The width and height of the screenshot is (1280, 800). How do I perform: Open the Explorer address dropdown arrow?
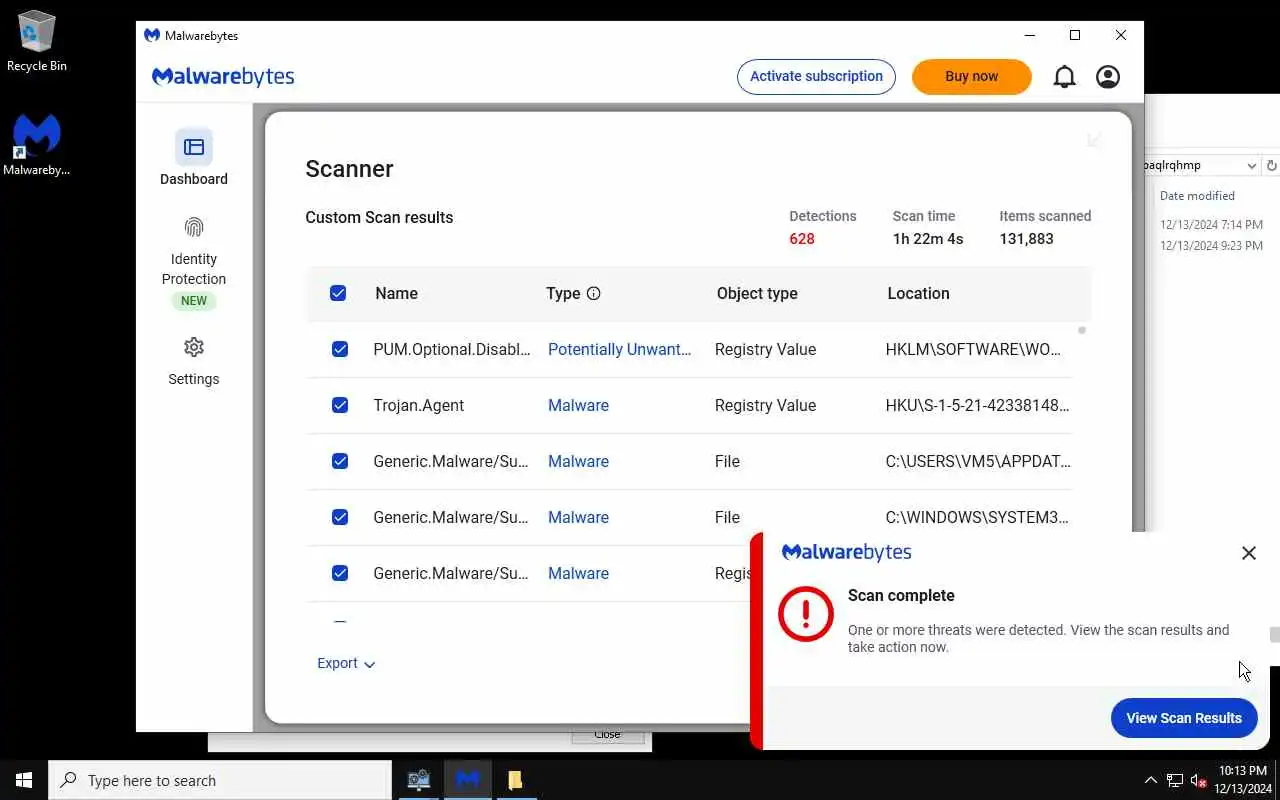tap(1251, 165)
